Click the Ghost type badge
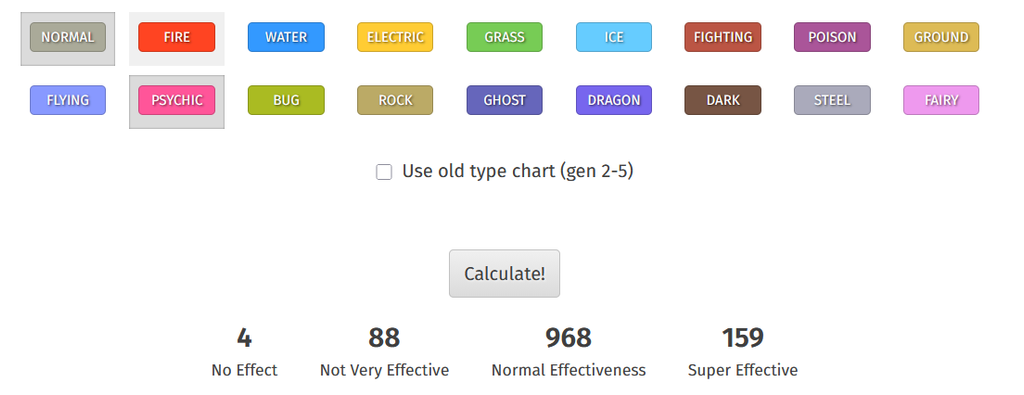The image size is (1024, 395). (504, 101)
